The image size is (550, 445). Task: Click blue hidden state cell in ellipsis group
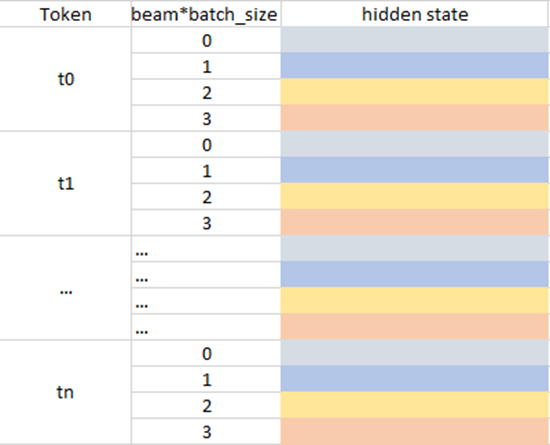tap(415, 274)
